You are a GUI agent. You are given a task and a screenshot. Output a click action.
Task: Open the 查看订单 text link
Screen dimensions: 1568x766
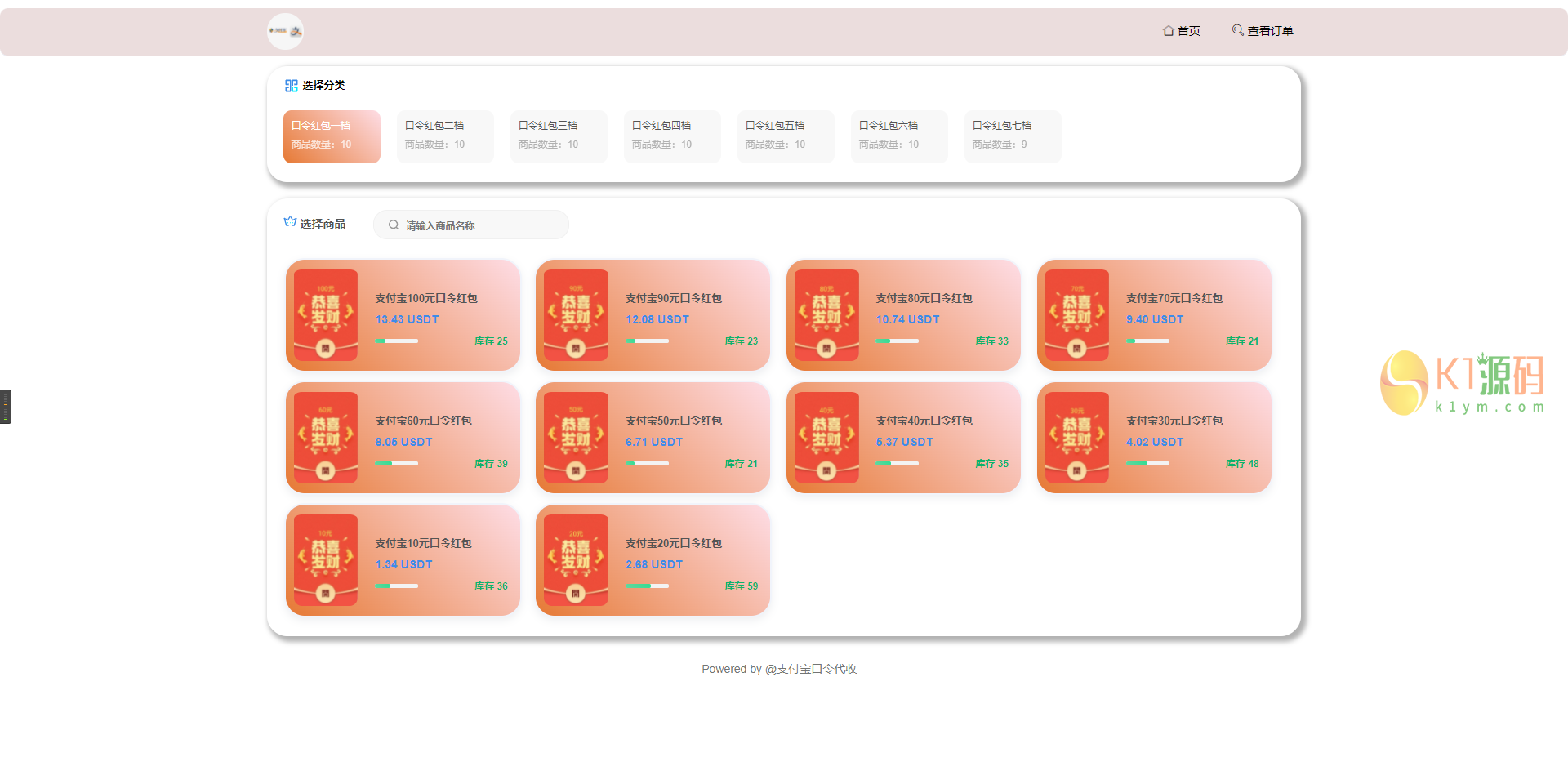click(x=1270, y=31)
